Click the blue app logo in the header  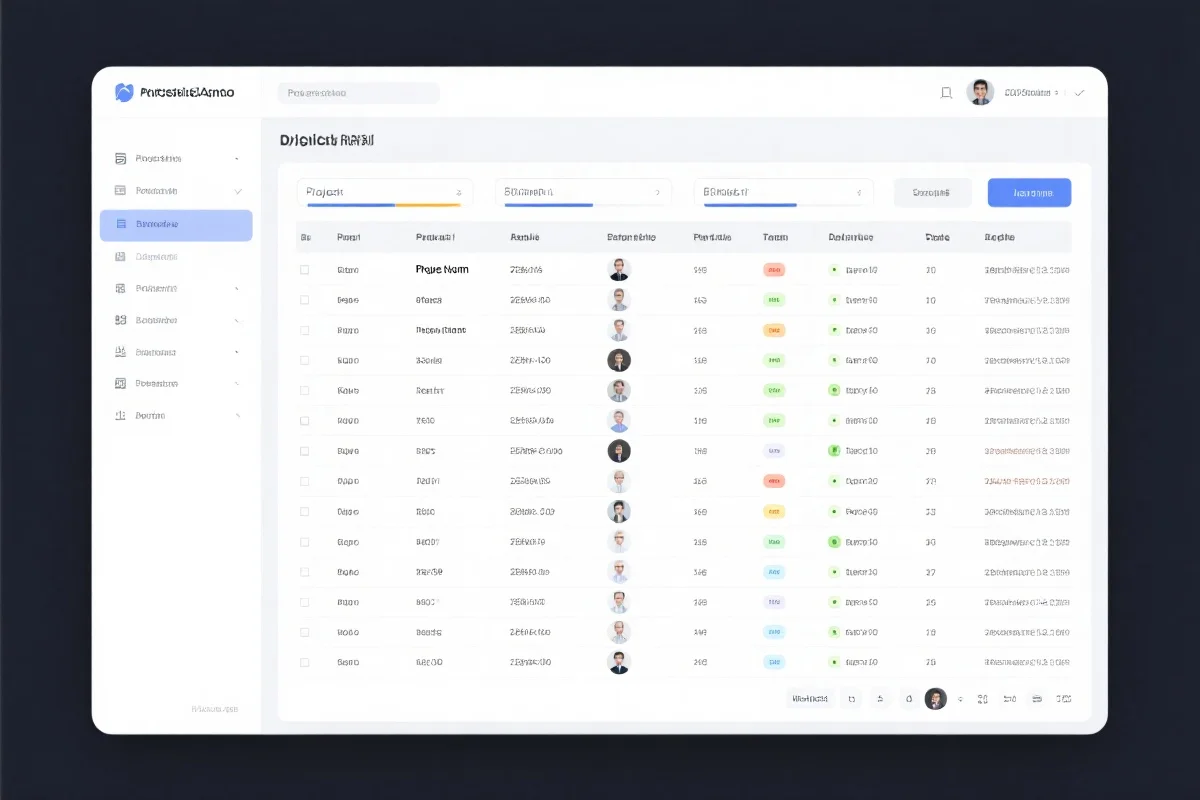pos(124,93)
